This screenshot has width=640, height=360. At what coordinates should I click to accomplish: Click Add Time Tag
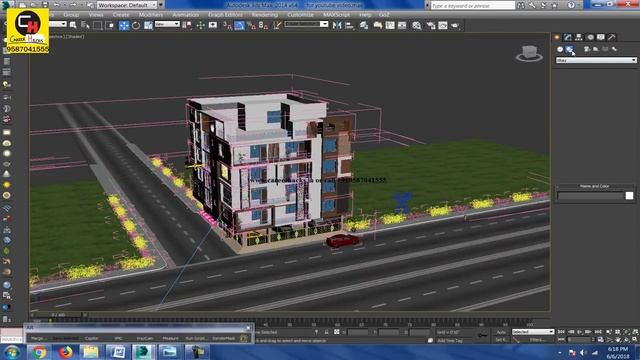450,340
